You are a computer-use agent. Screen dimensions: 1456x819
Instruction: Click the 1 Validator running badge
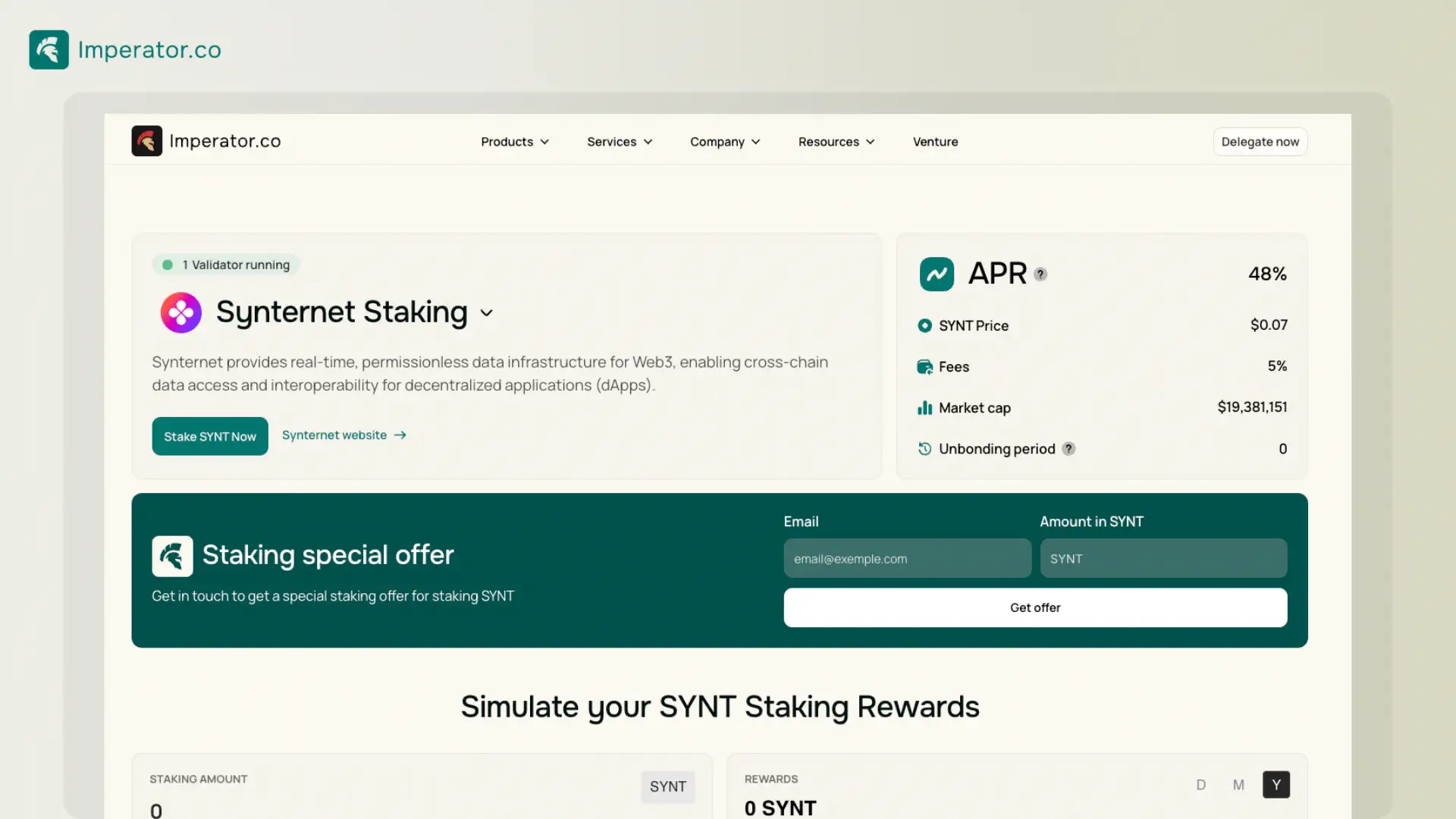pyautogui.click(x=226, y=265)
